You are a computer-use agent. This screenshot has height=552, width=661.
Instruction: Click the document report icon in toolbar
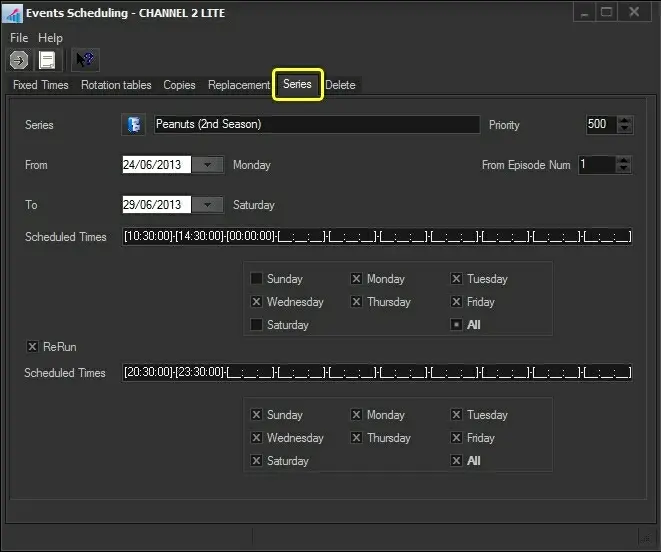47,60
